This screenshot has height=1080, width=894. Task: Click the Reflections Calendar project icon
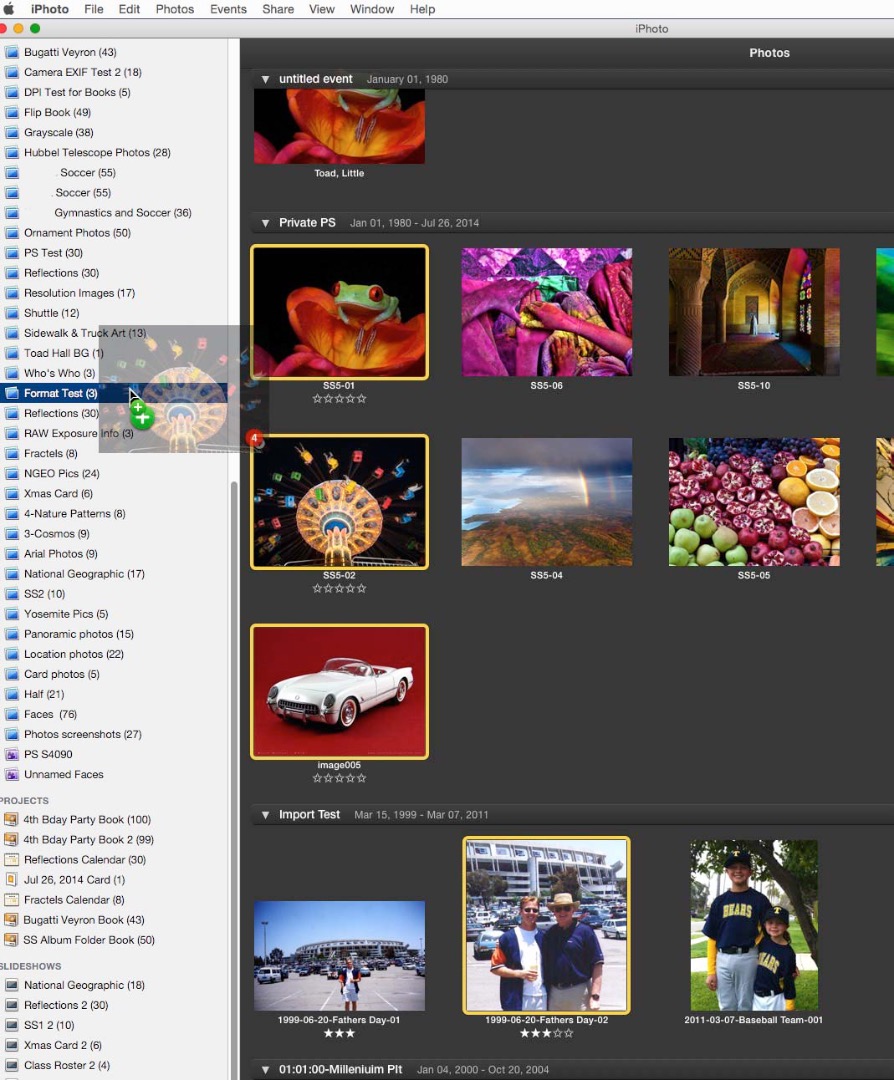pos(11,860)
